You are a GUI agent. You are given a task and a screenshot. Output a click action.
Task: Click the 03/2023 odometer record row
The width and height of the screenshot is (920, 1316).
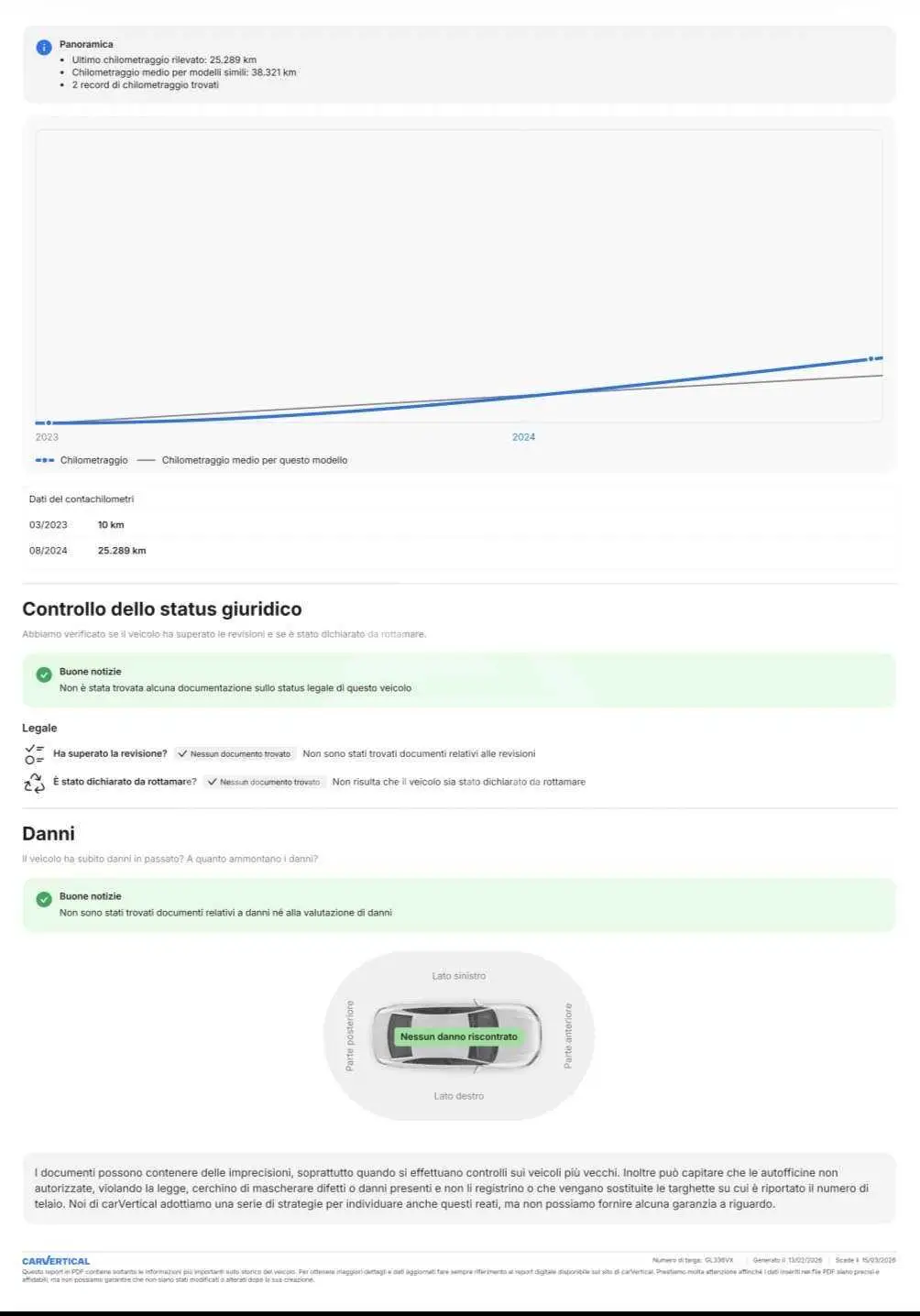click(458, 525)
